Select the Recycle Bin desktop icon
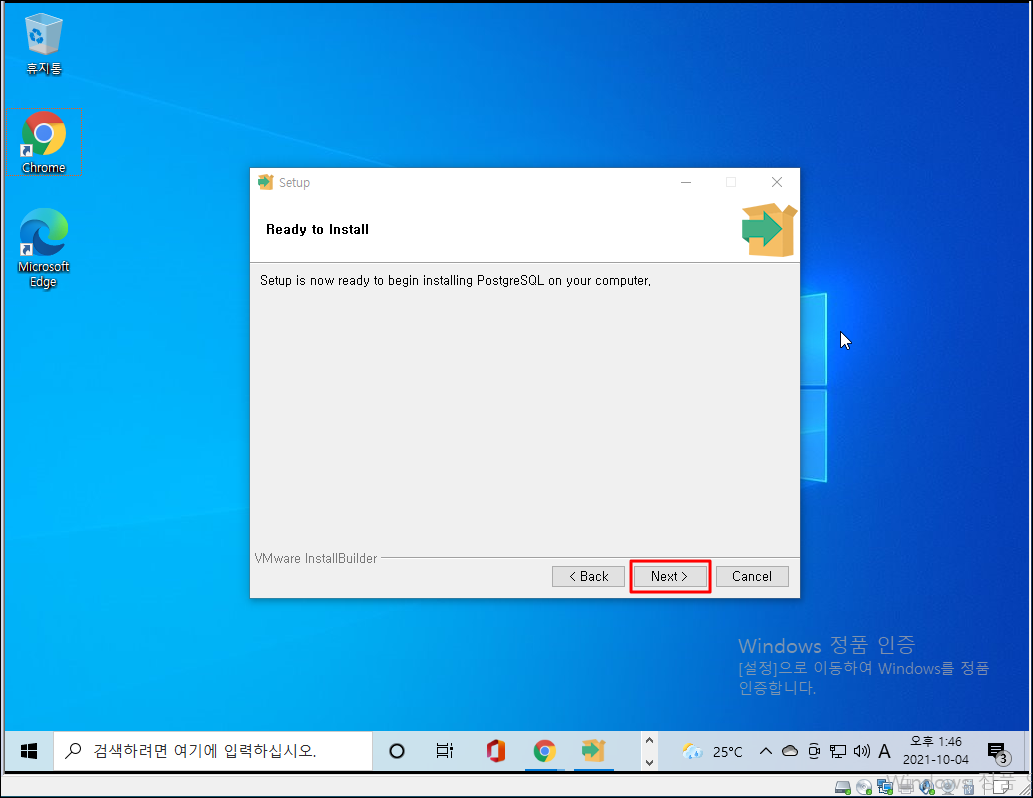Image resolution: width=1033 pixels, height=798 pixels. click(x=43, y=43)
